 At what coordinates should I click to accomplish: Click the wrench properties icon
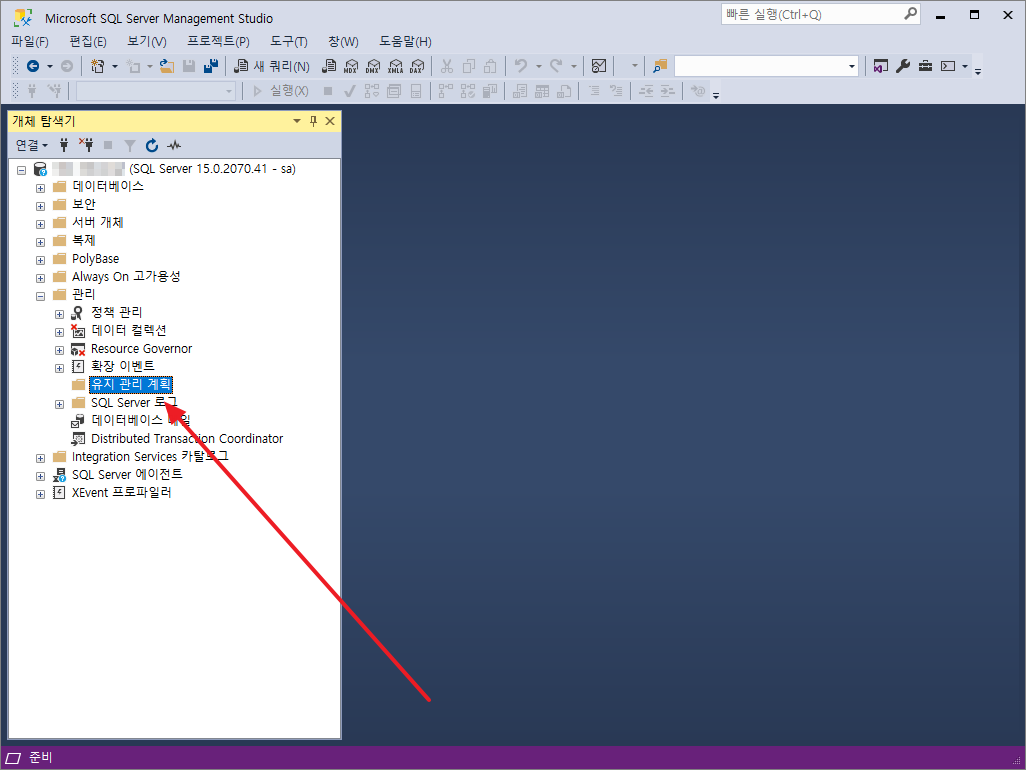[903, 66]
